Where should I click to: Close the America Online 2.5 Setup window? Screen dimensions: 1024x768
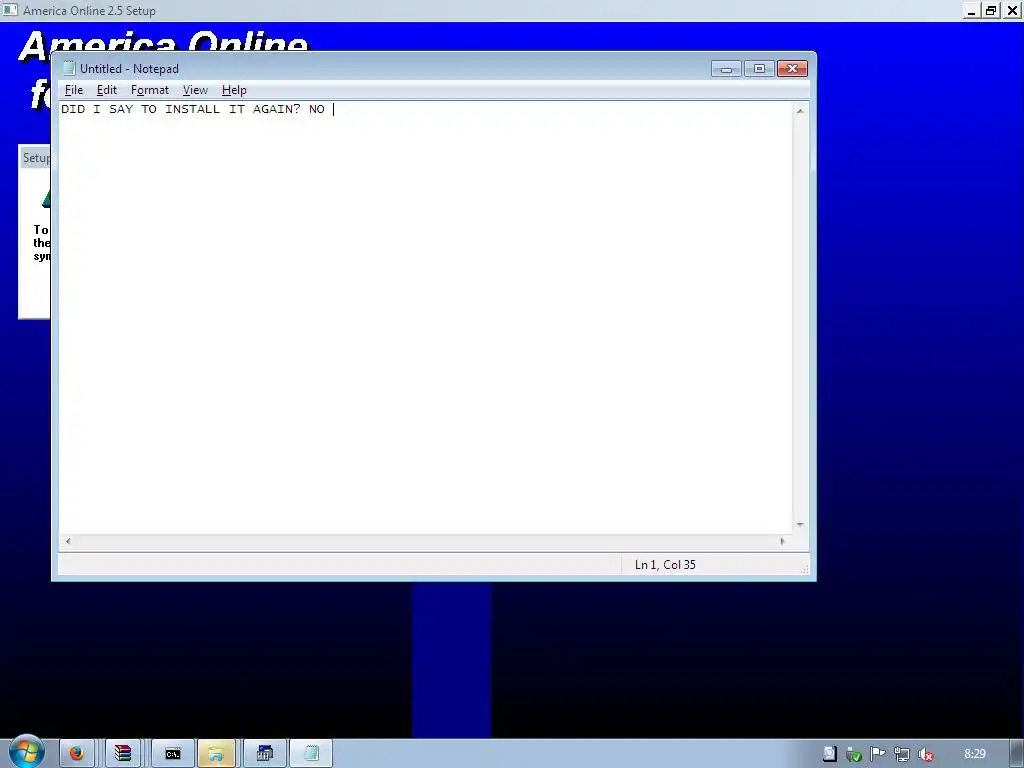1012,10
